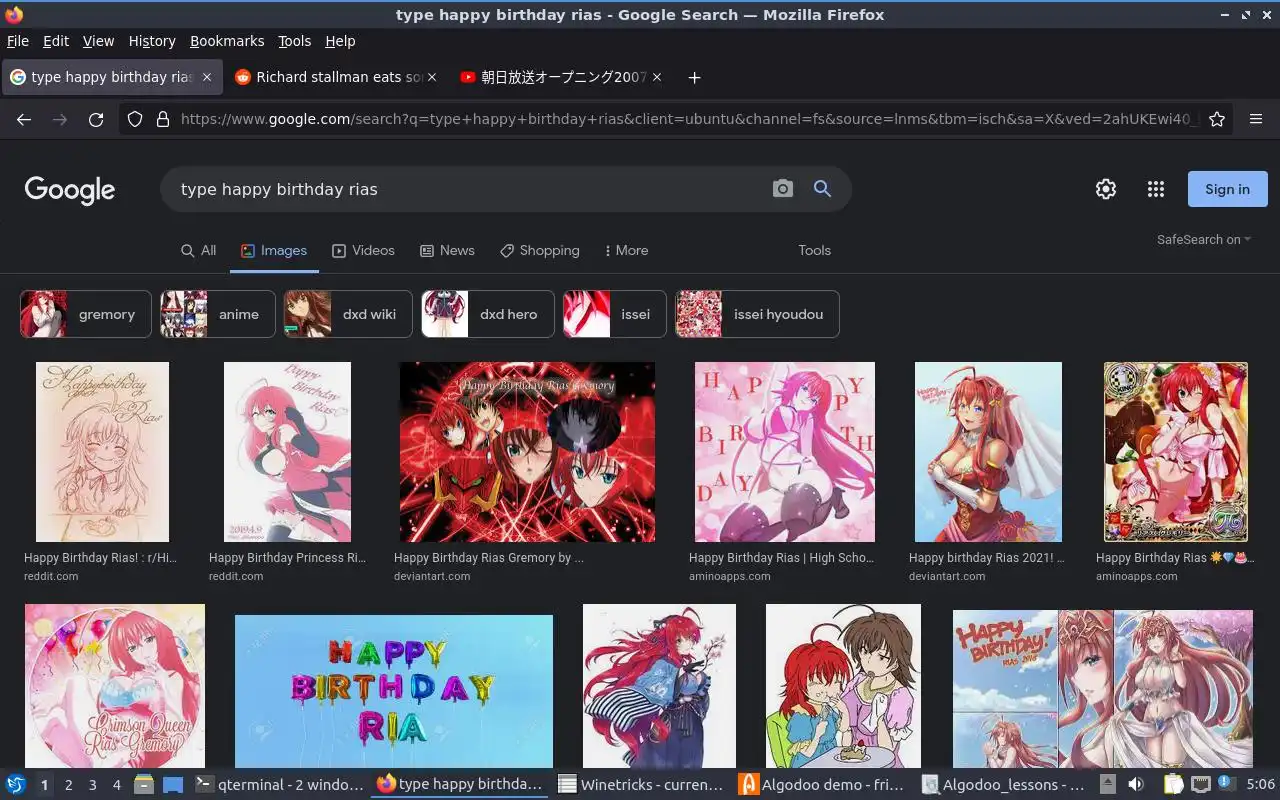Open the View menu

[98, 41]
